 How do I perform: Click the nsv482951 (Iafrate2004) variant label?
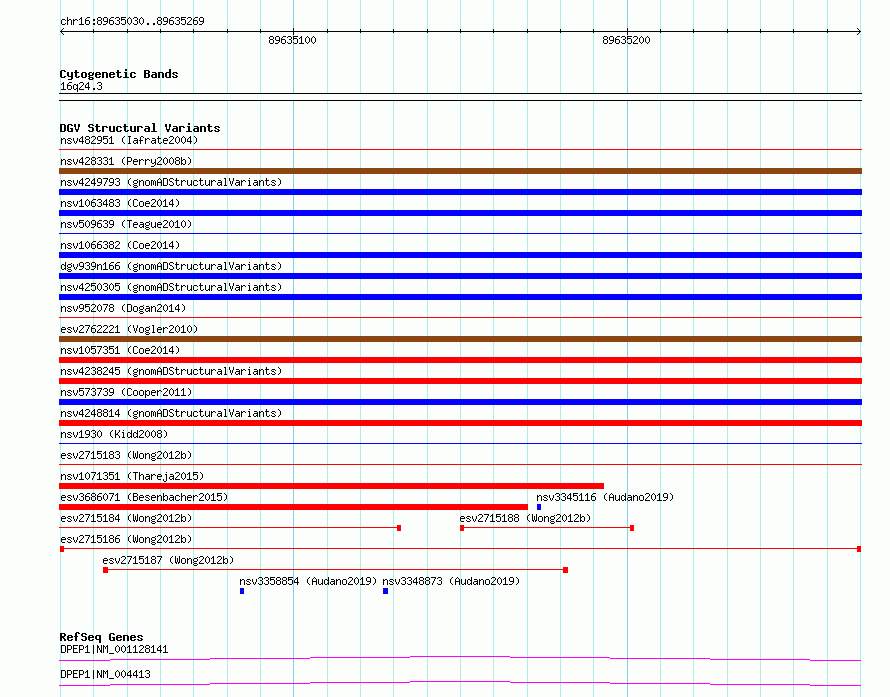(129, 140)
